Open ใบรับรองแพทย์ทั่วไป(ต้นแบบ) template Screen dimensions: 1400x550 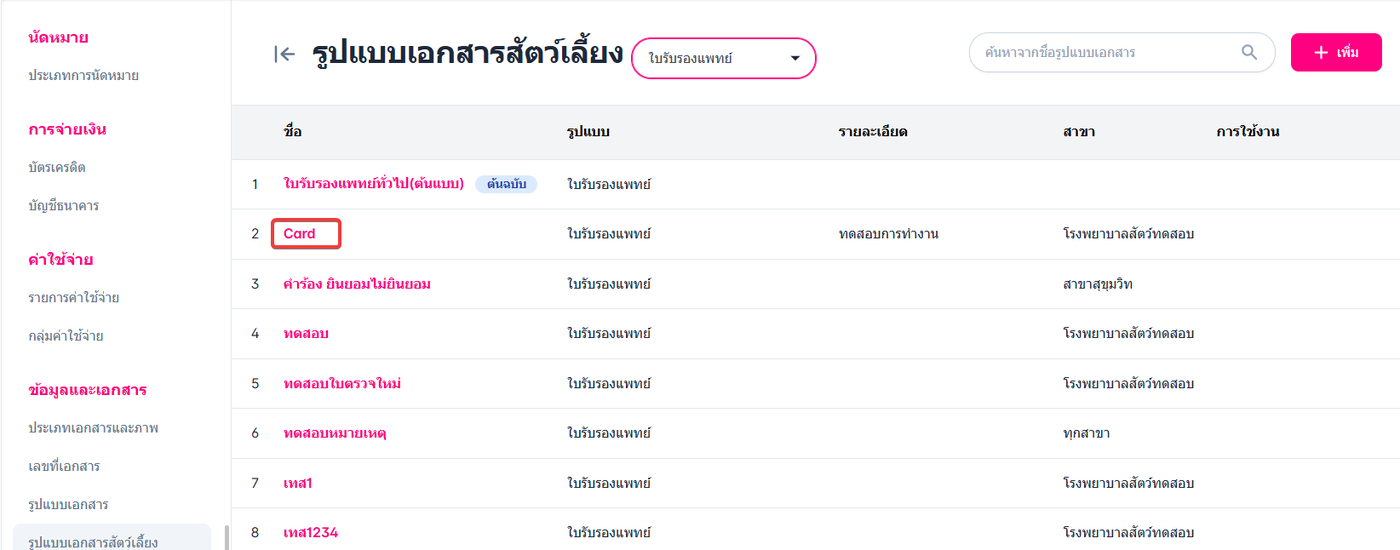pos(373,184)
